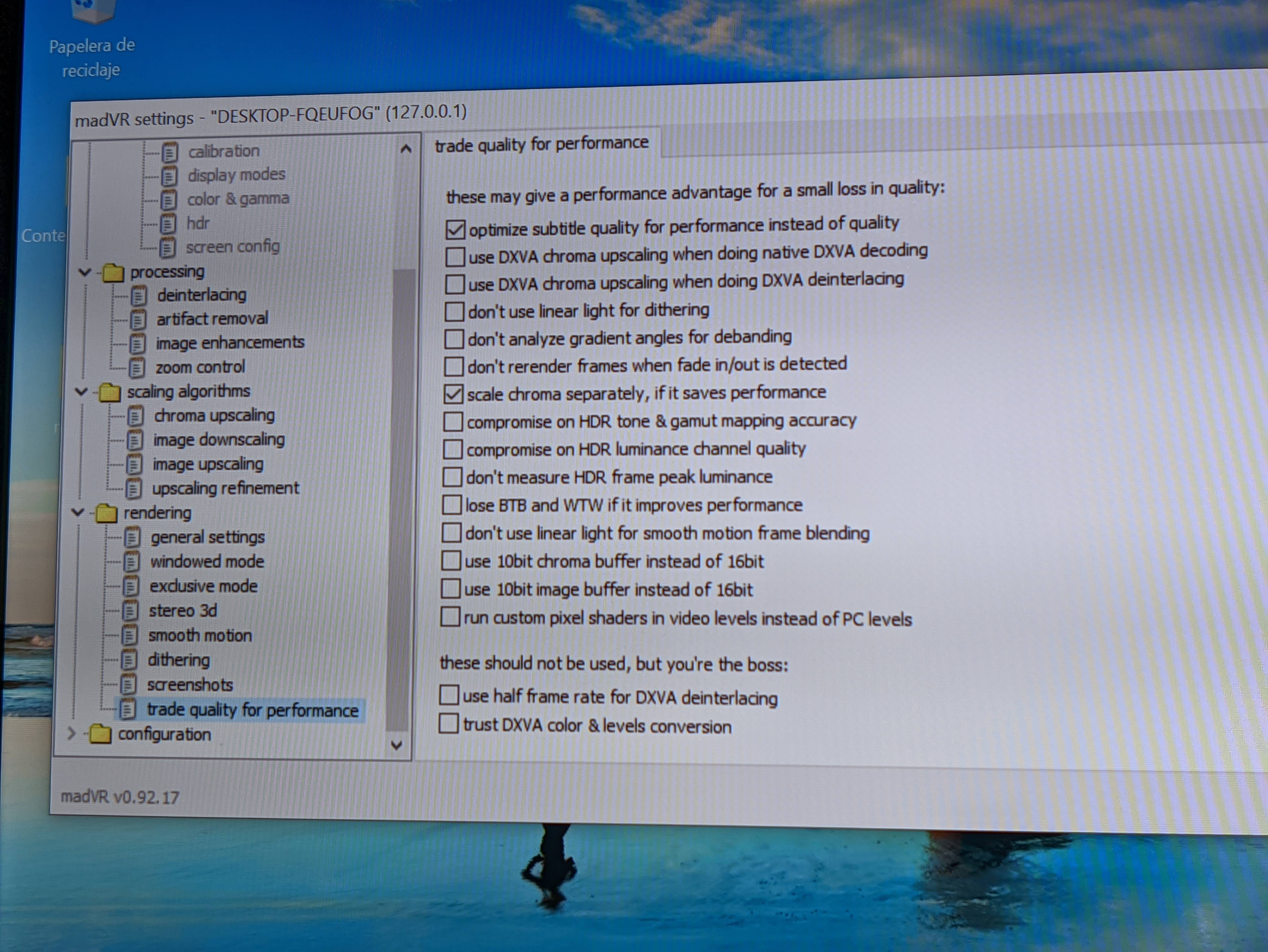The width and height of the screenshot is (1268, 952).
Task: Open the chroma upscaling tree entry
Action: click(214, 416)
